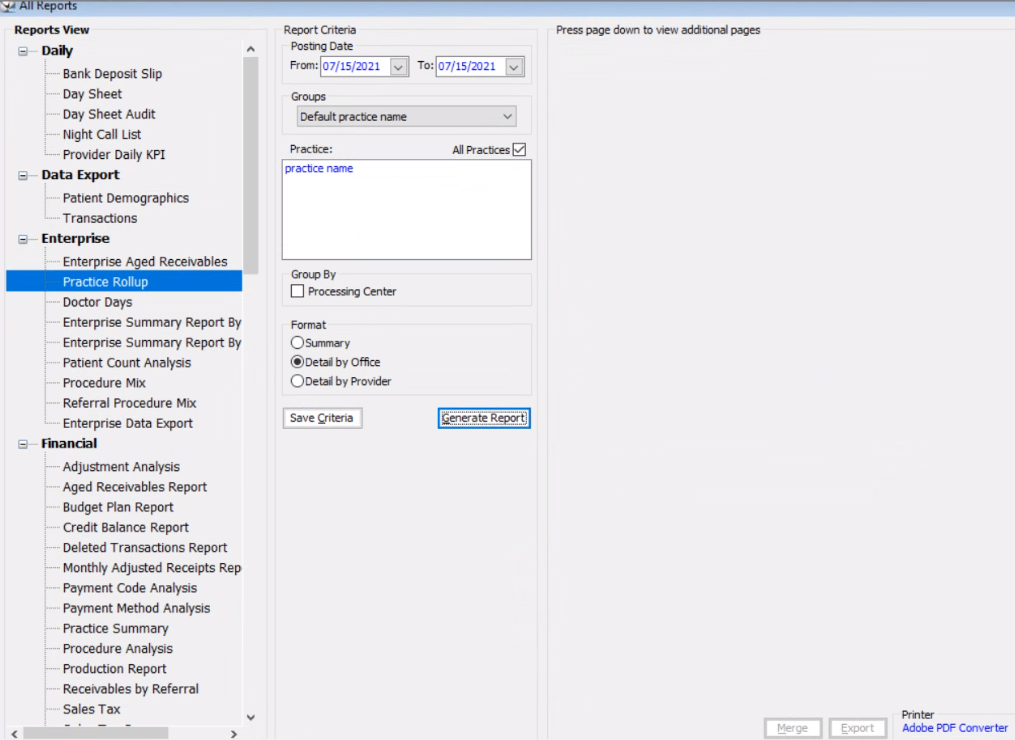
Task: Toggle the All Practices checkbox
Action: coord(519,150)
